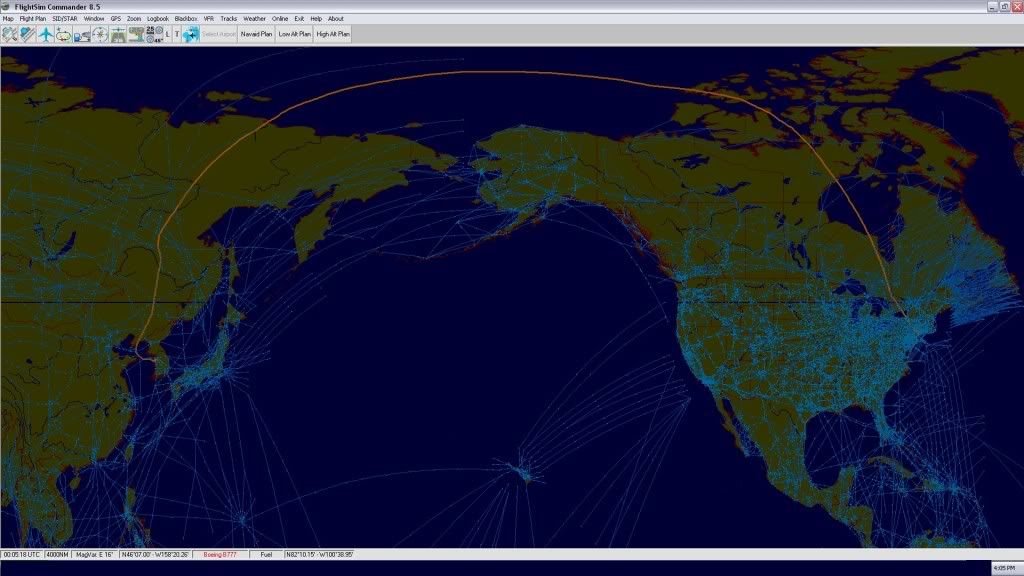This screenshot has height=576, width=1024.
Task: Click the first map search toolbar icon
Action: 10,34
